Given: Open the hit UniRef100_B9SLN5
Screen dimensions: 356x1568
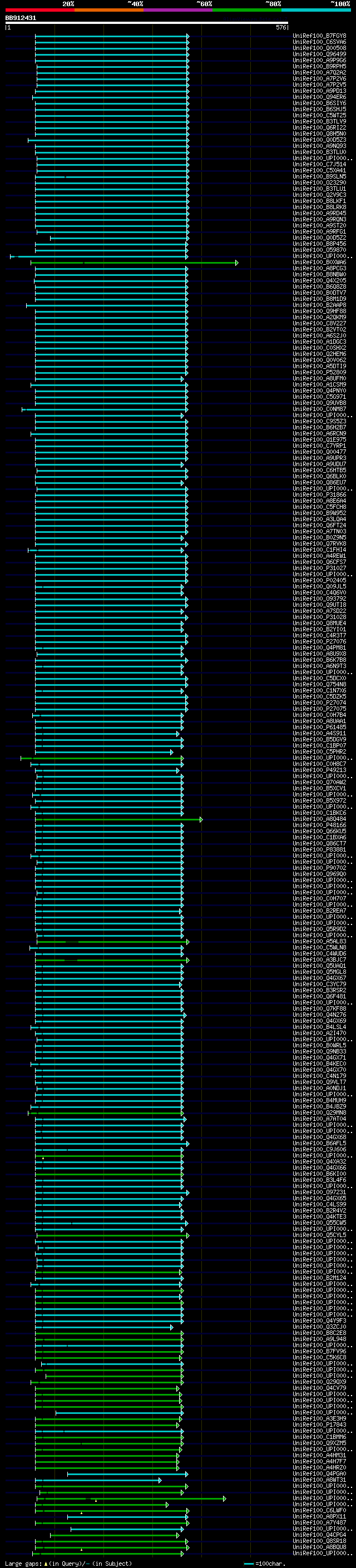Looking at the screenshot, I should (x=319, y=176).
